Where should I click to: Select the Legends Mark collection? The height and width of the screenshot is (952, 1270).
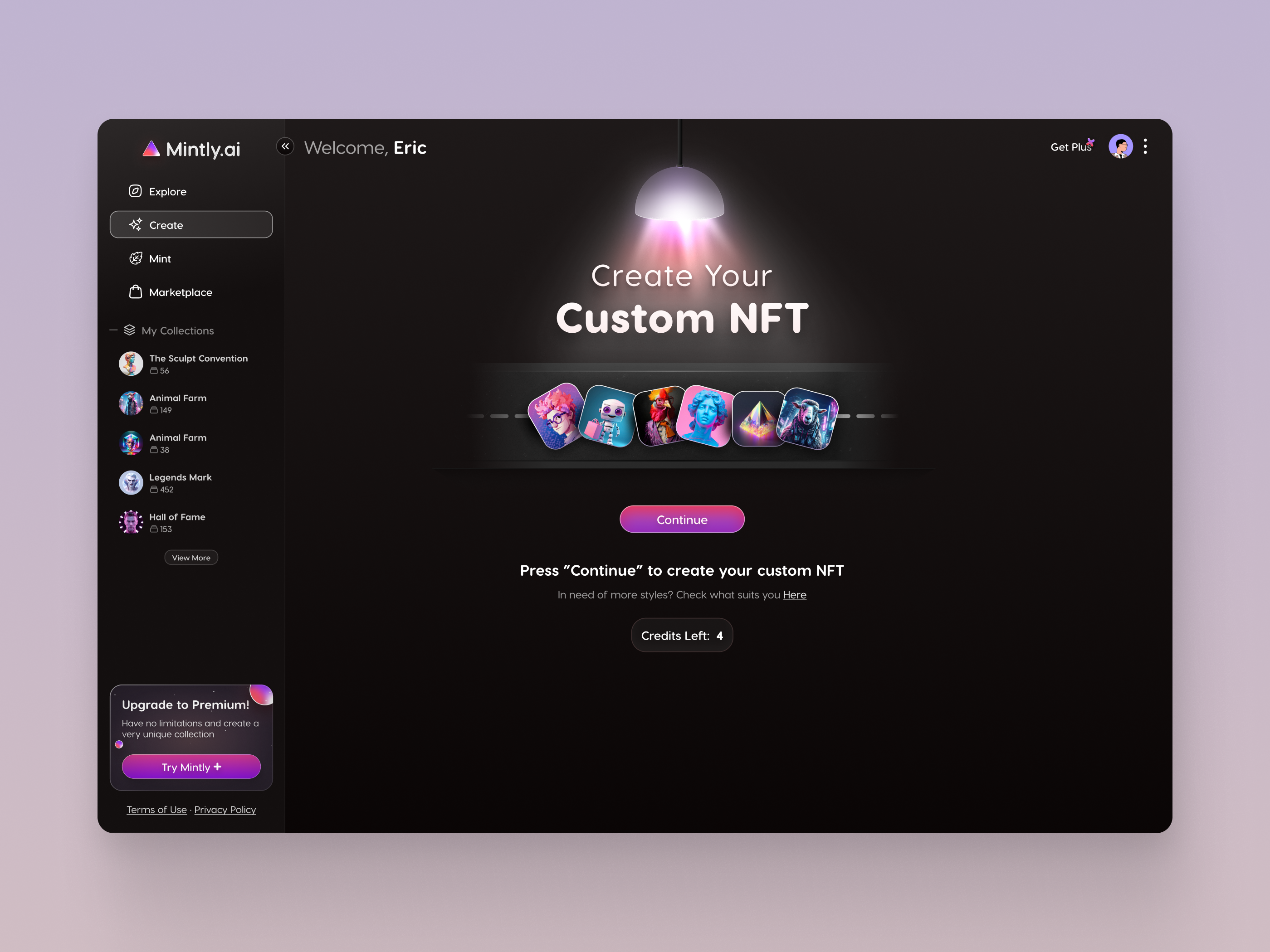tap(180, 477)
